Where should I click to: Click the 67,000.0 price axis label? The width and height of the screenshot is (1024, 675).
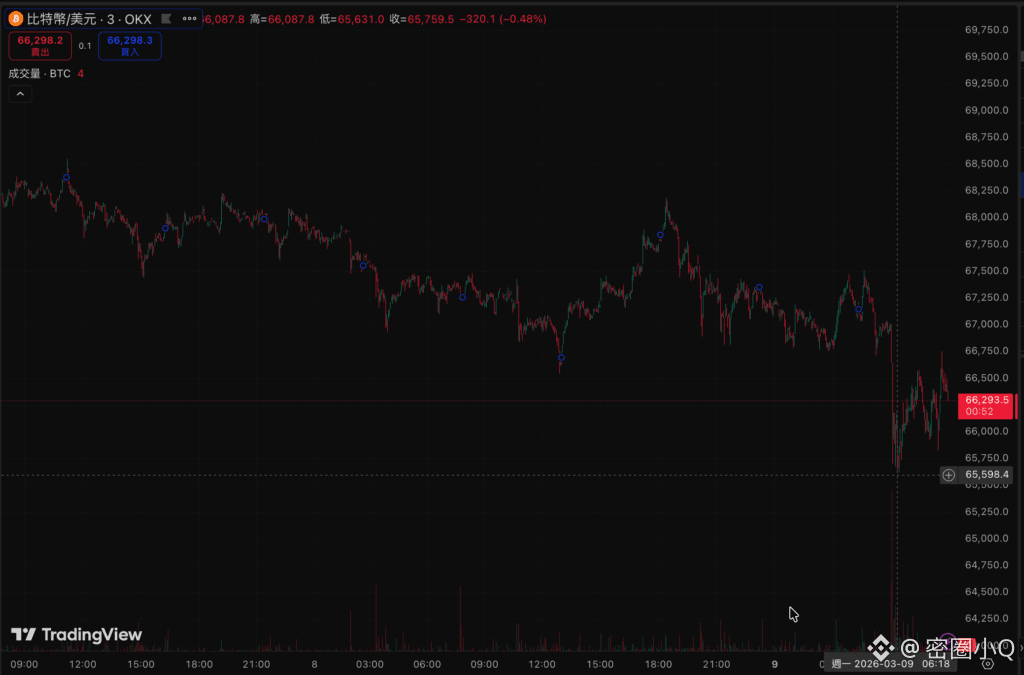point(986,324)
